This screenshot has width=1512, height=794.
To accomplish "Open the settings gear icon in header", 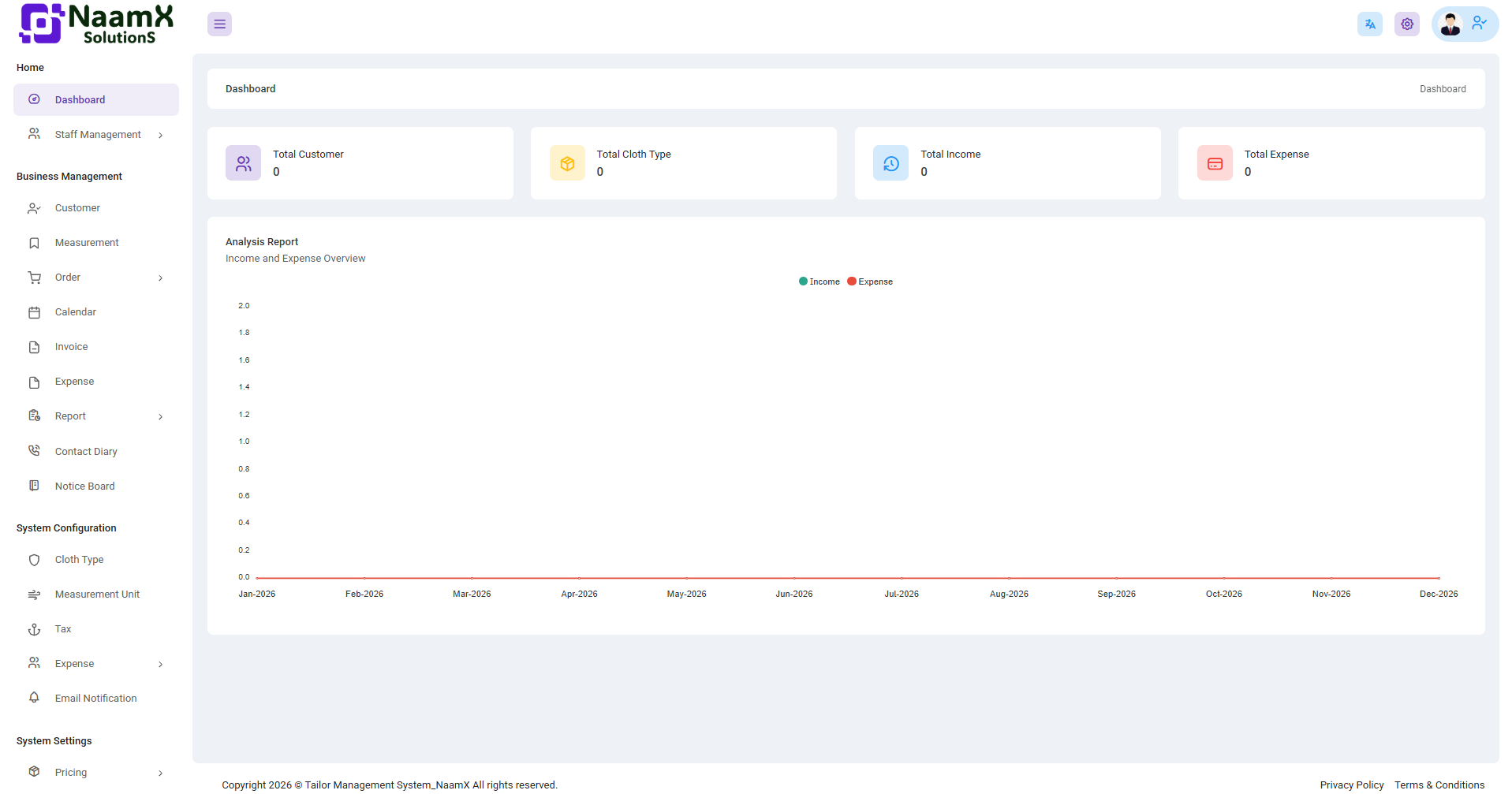I will pos(1407,24).
